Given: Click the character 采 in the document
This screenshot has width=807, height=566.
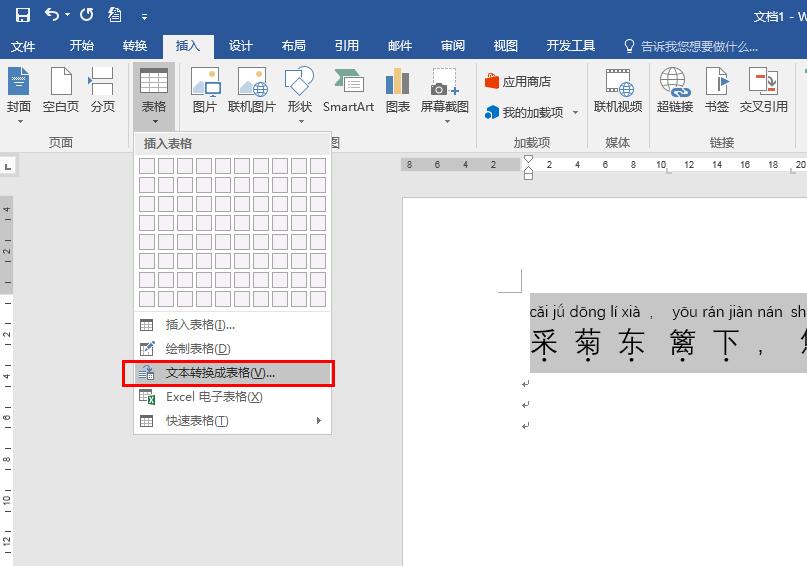Looking at the screenshot, I should click(544, 342).
